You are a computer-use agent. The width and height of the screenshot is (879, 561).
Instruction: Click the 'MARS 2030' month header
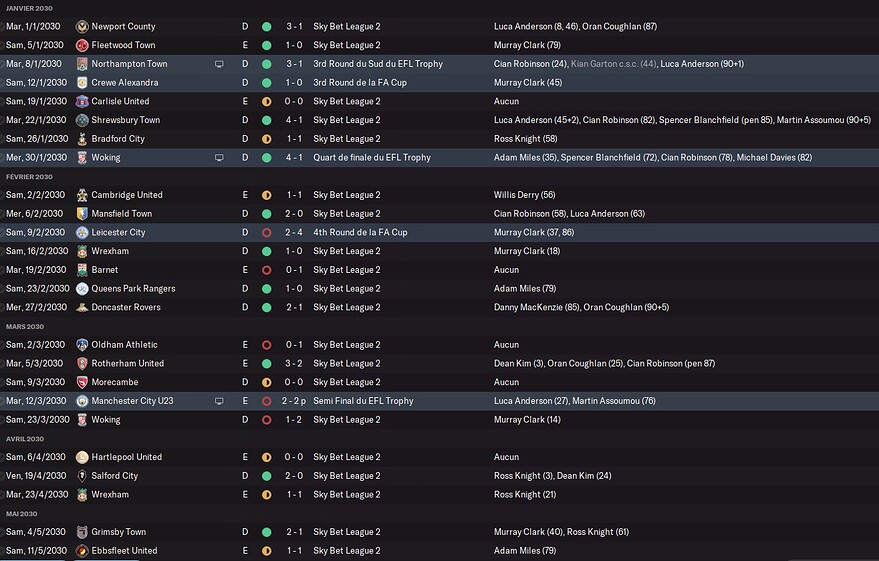click(25, 326)
